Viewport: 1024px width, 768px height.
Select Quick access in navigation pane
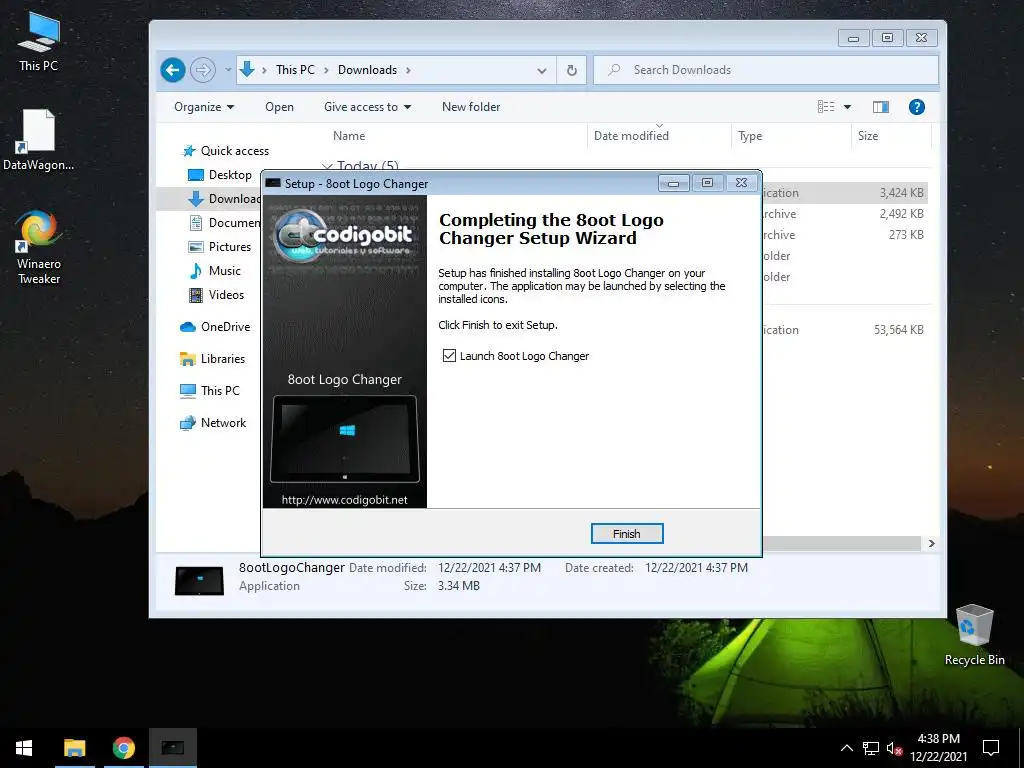[225, 151]
